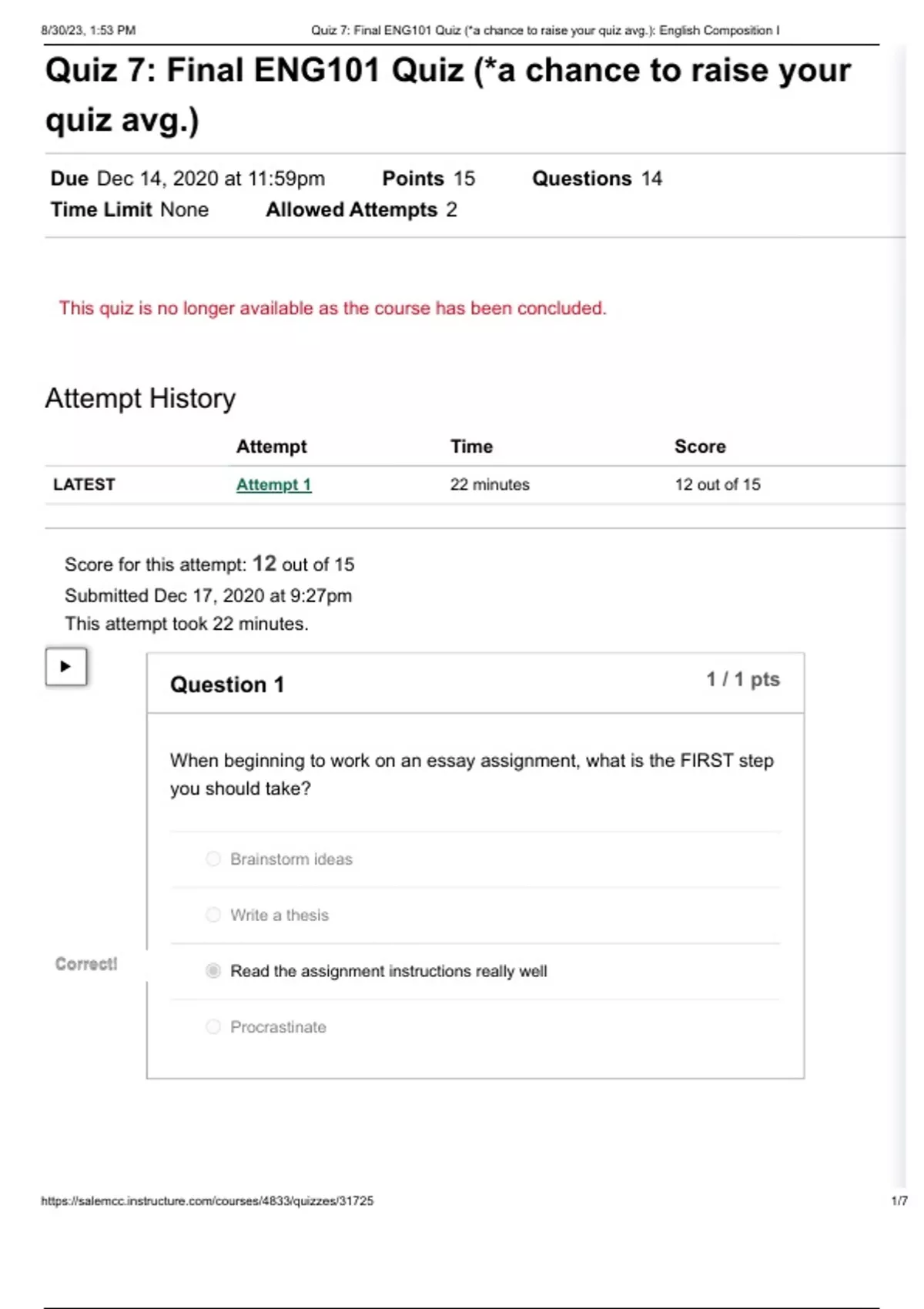Click the Score column header
This screenshot has height=1309, width=924.
click(700, 447)
